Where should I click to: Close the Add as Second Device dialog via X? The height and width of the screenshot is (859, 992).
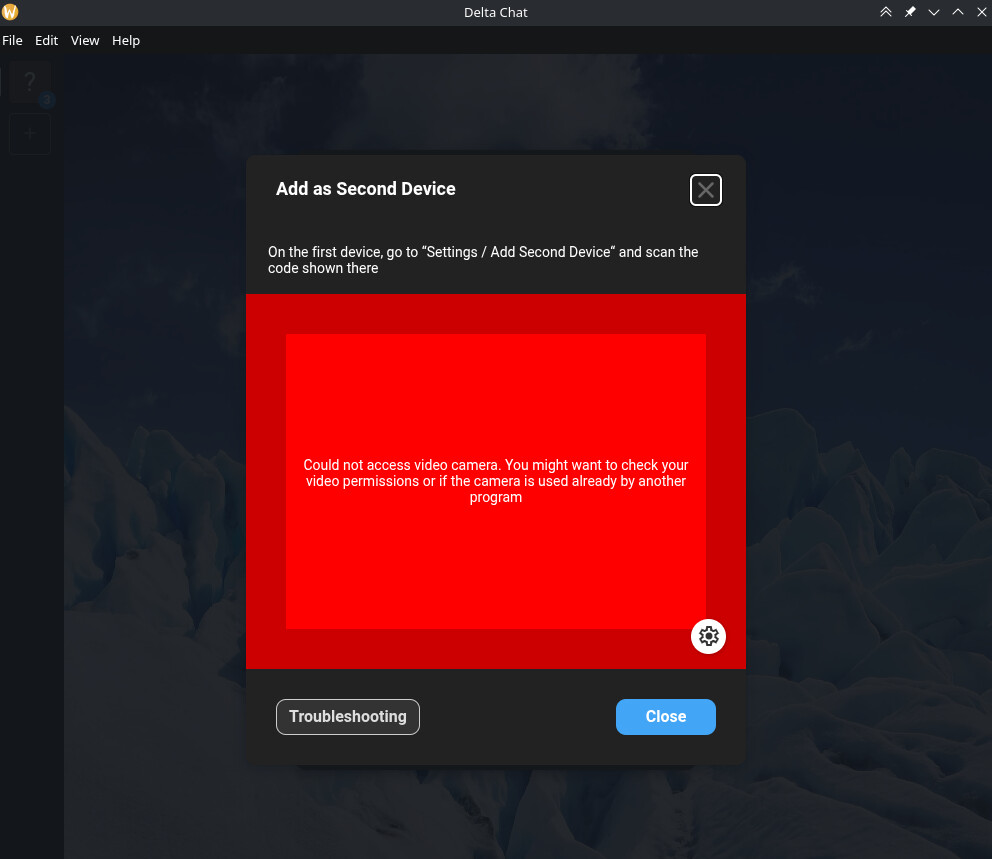click(x=706, y=190)
